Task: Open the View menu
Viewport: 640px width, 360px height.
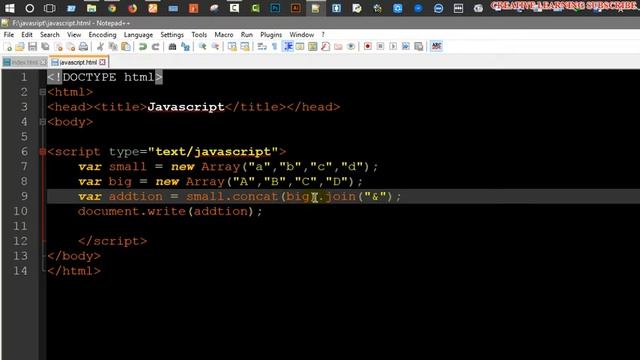Action: click(x=74, y=35)
